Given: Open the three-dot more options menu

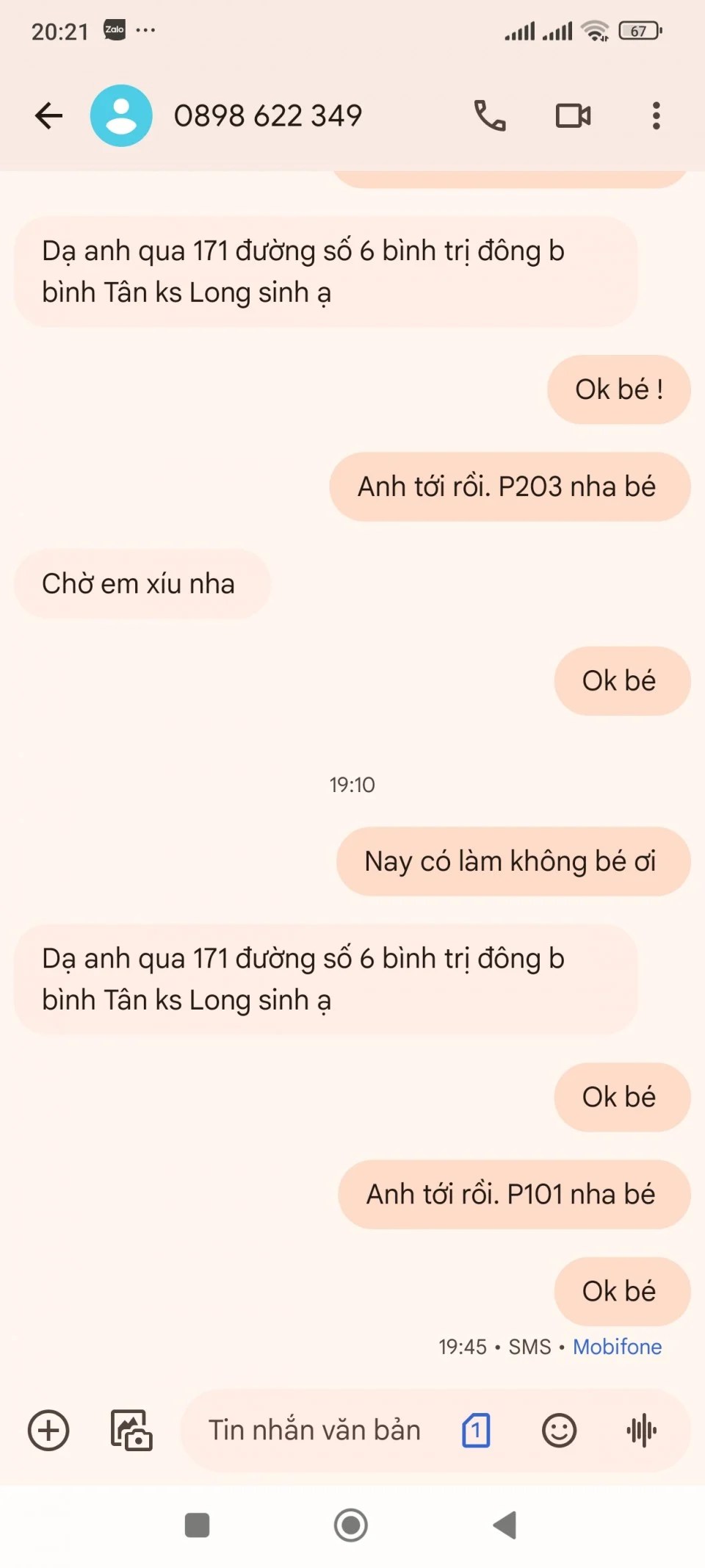Looking at the screenshot, I should click(656, 115).
